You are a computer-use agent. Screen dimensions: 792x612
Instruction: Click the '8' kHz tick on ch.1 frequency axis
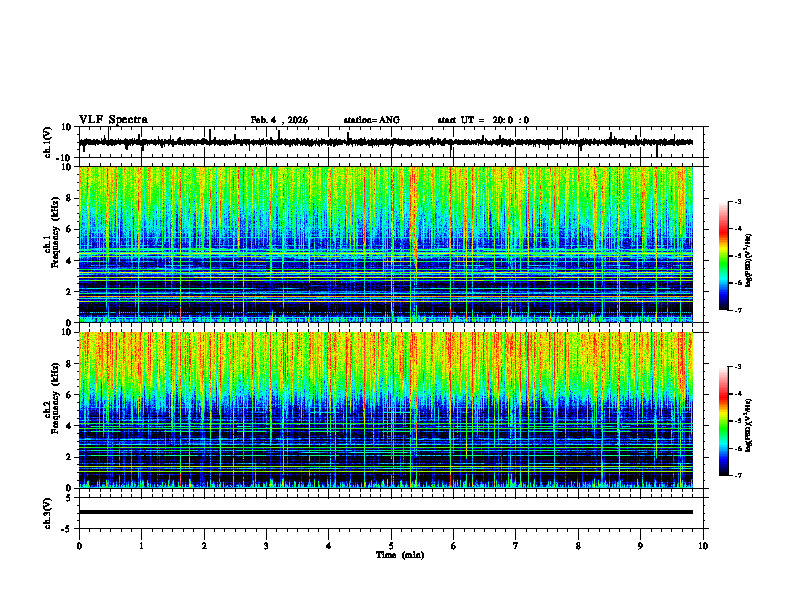point(70,198)
